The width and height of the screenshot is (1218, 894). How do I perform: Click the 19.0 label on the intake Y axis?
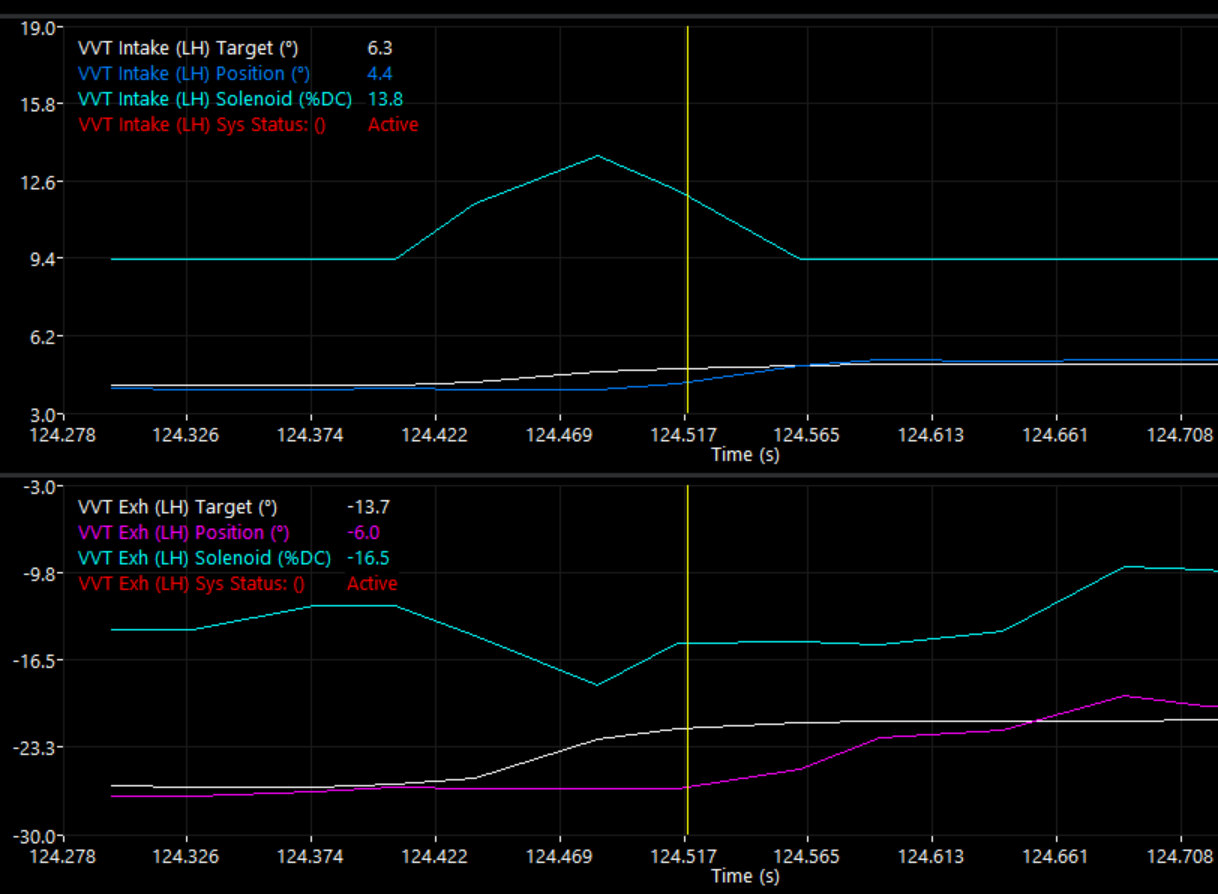coord(39,28)
